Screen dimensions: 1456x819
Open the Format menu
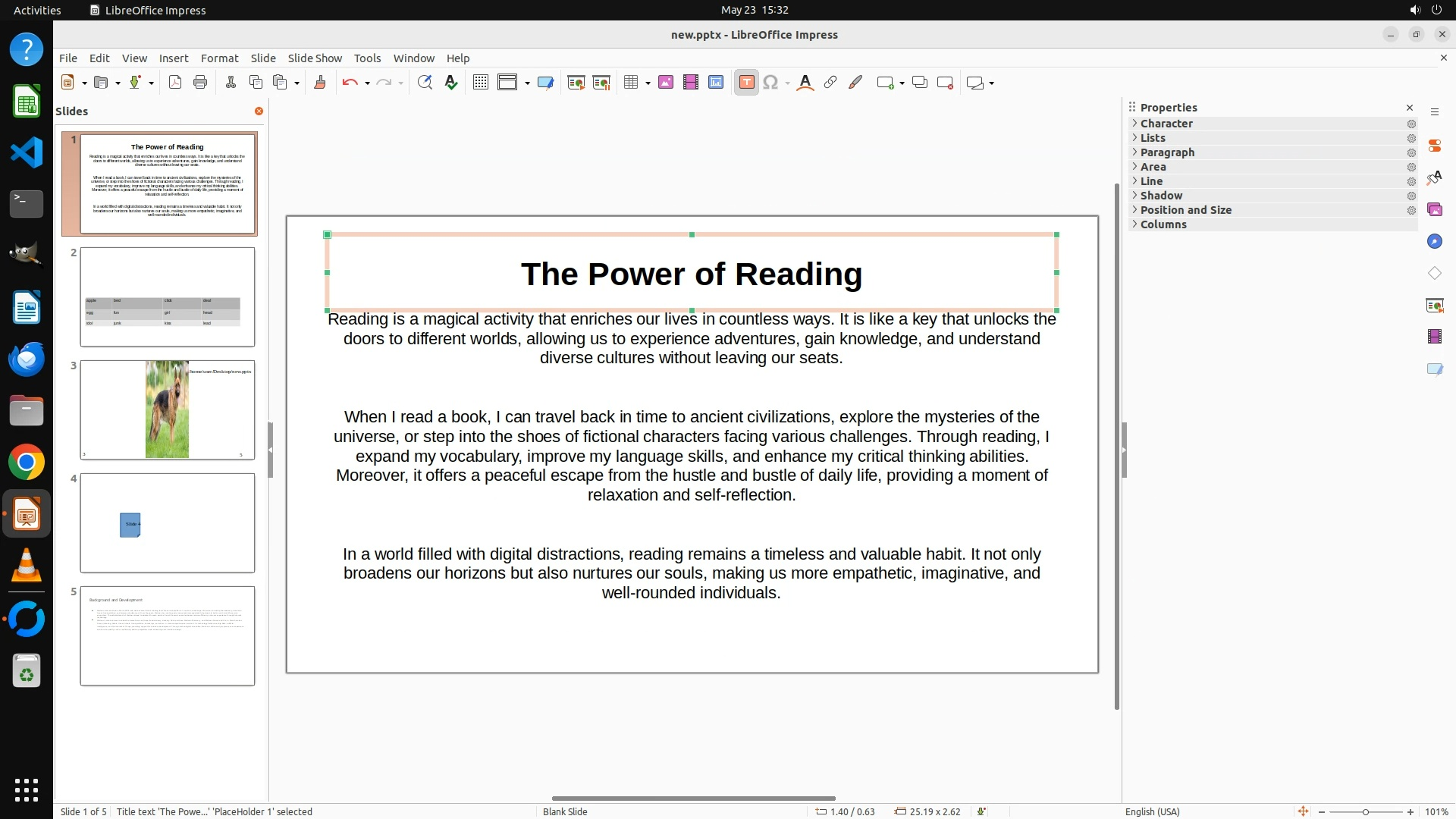pyautogui.click(x=219, y=58)
